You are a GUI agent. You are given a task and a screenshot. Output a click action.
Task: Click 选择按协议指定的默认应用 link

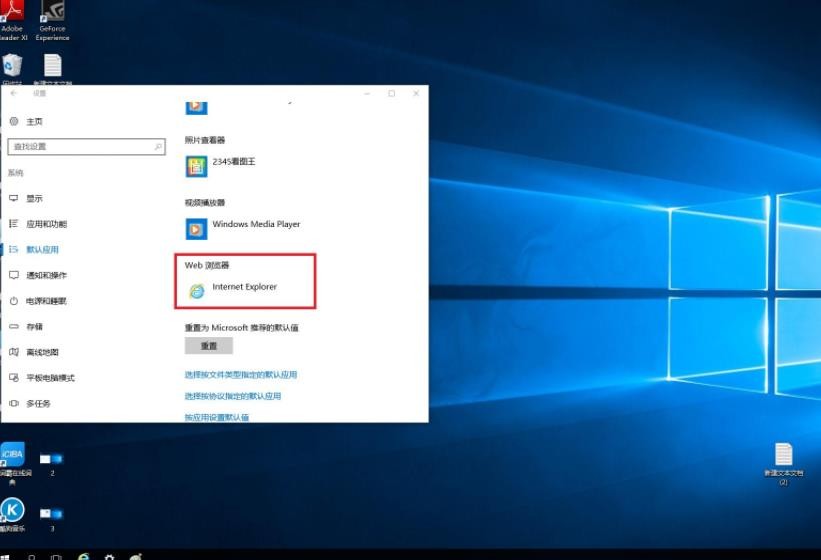(x=232, y=396)
